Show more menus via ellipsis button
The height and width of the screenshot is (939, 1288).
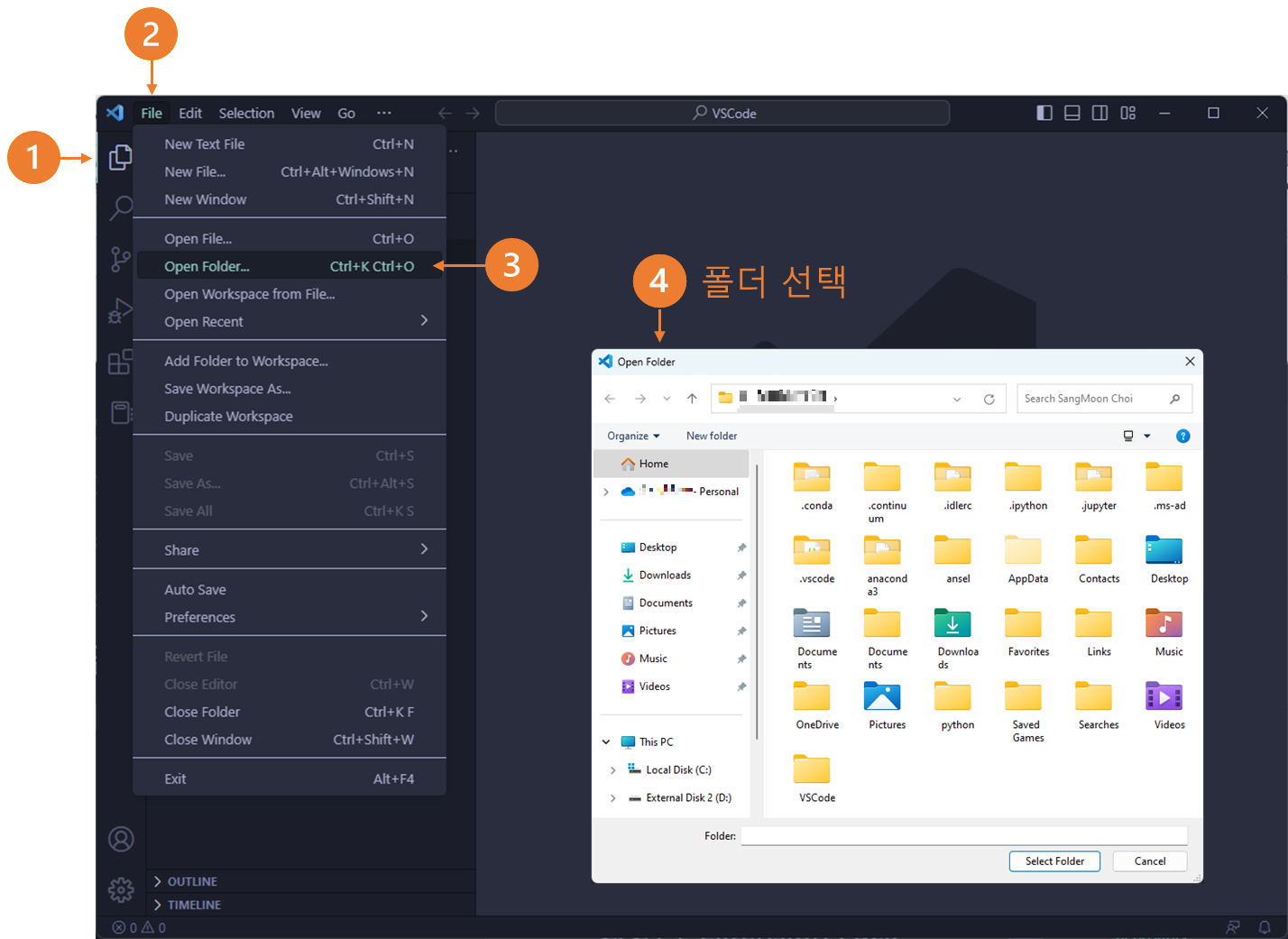point(384,113)
